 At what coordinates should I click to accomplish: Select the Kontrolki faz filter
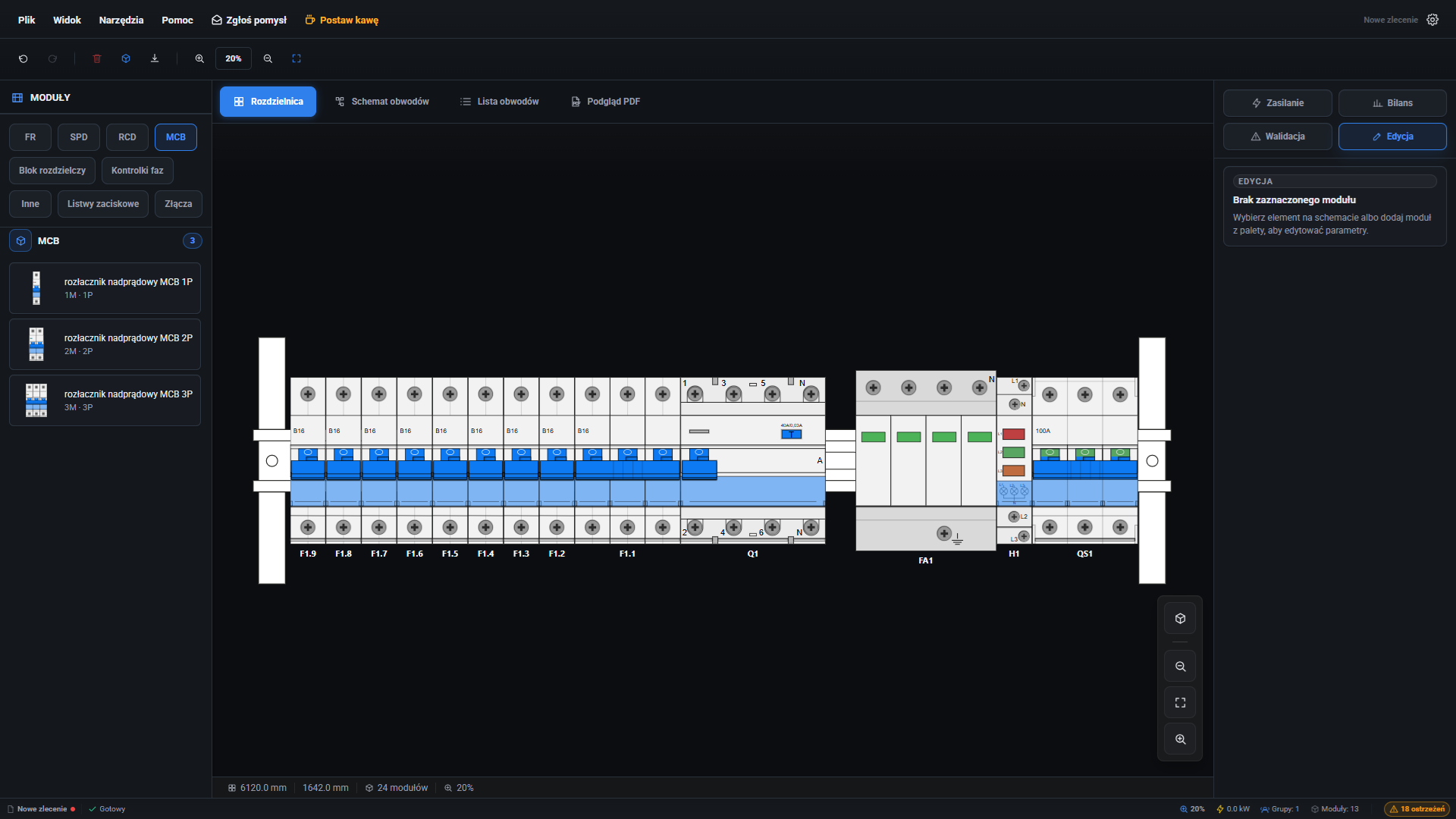tap(137, 171)
